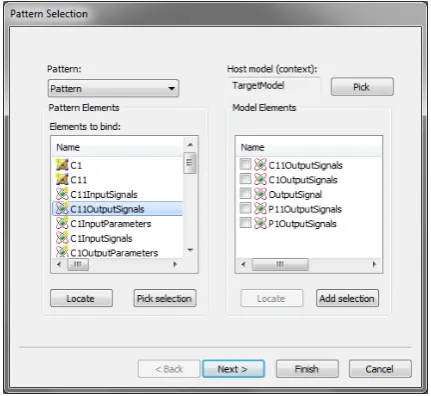Click the Add selection button
431x396 pixels.
pos(347,298)
